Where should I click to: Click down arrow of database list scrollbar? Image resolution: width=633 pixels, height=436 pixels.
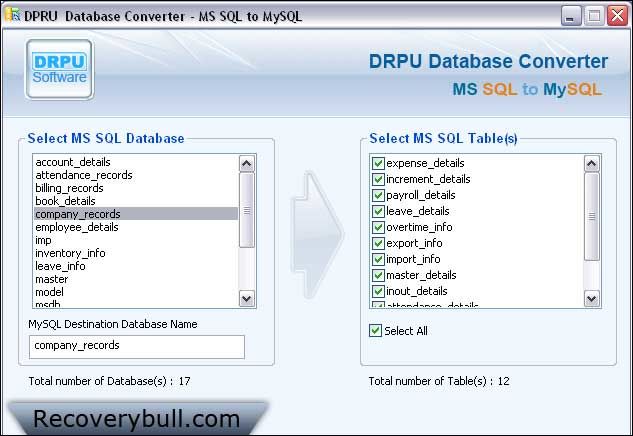[x=247, y=299]
